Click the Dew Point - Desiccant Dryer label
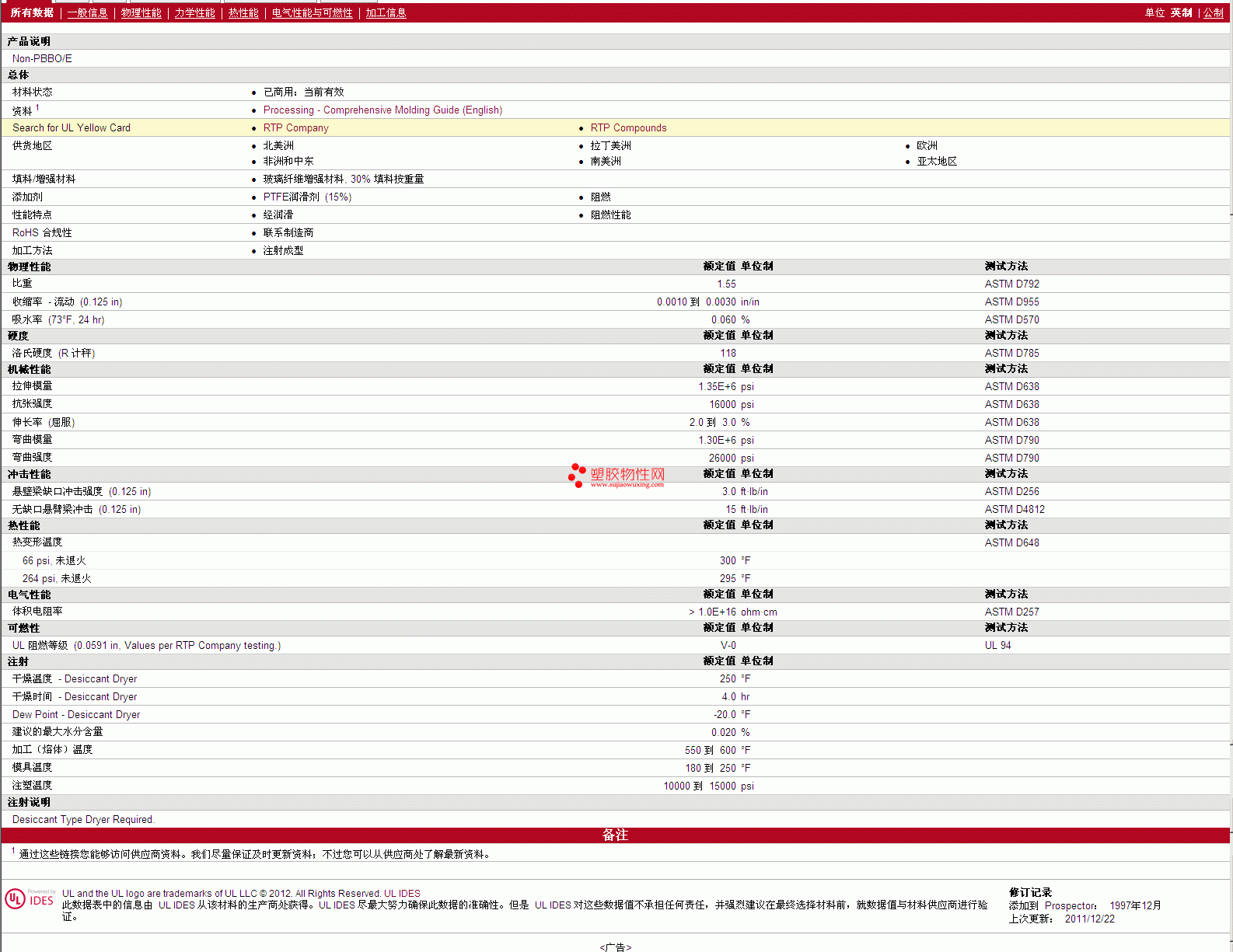 point(76,715)
